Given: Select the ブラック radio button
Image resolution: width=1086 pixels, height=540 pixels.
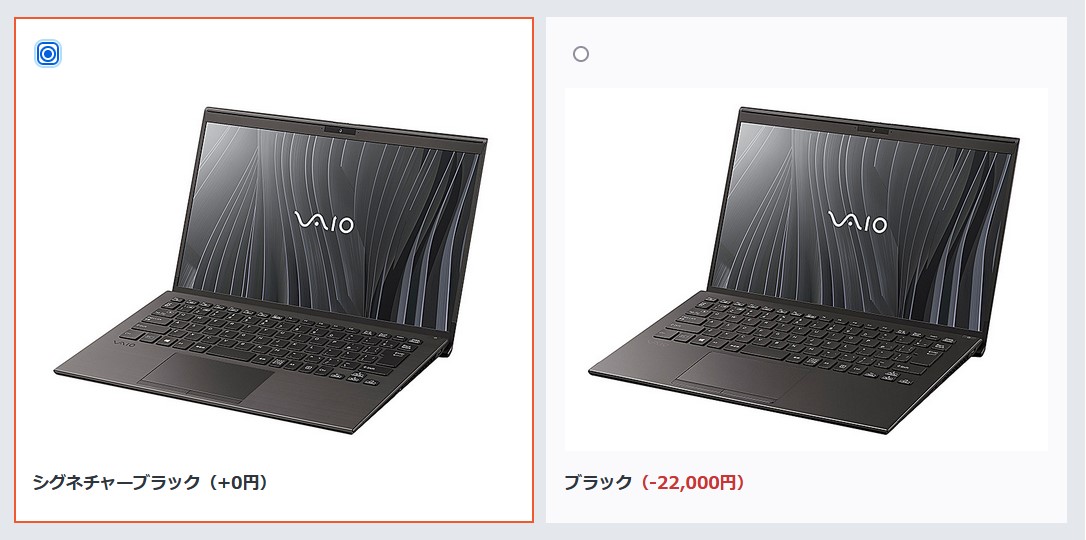Looking at the screenshot, I should pos(581,54).
